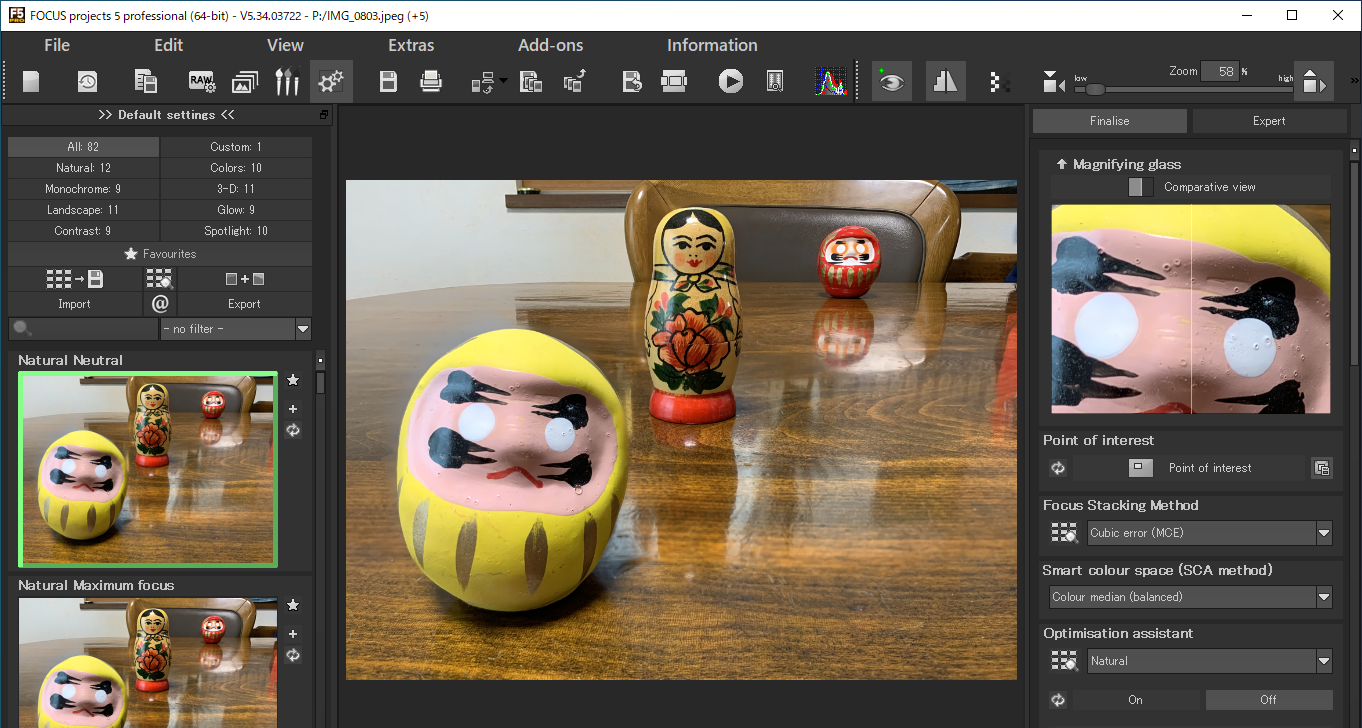Open the 'no filter' preset dropdown
Viewport: 1362px width, 728px height.
click(x=303, y=329)
